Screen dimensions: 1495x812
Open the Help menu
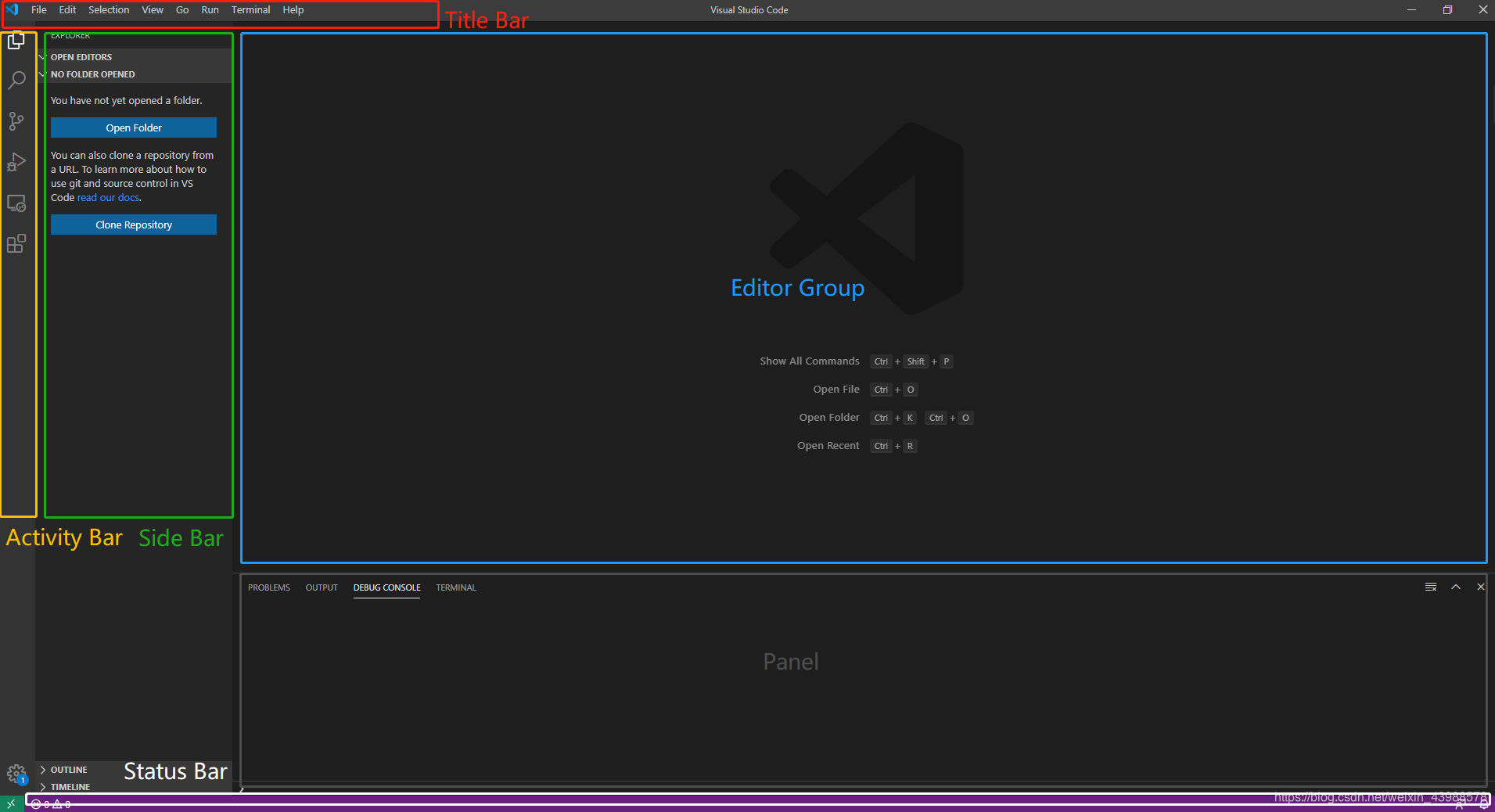(x=293, y=10)
